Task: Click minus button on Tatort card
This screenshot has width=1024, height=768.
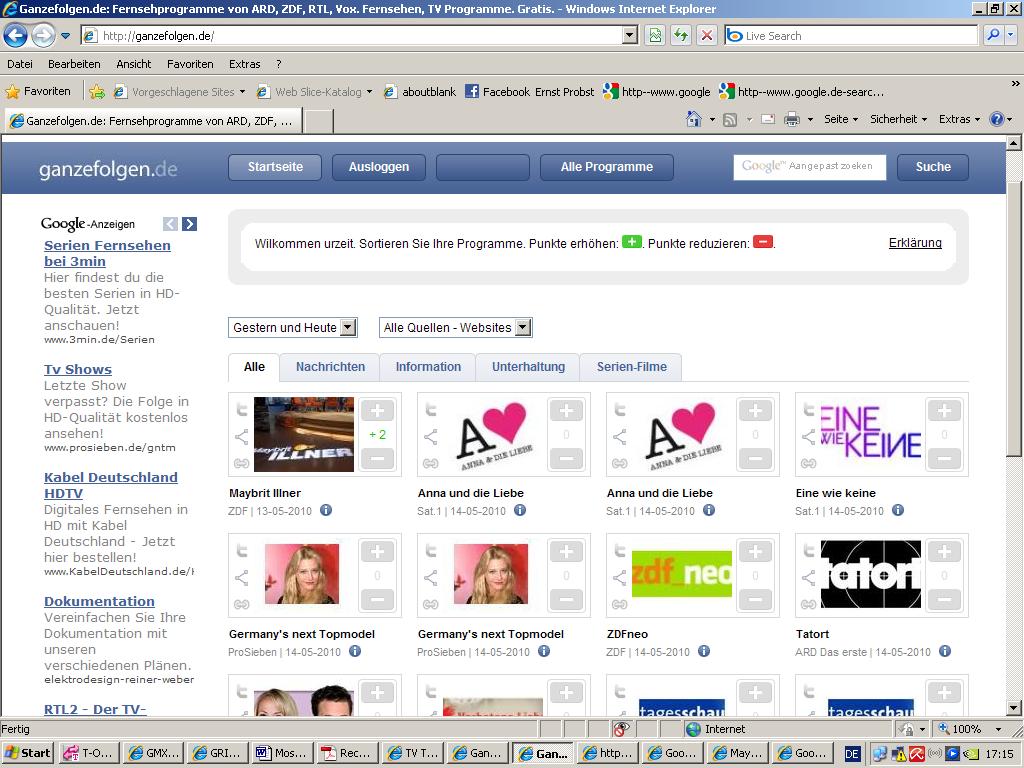Action: pos(944,600)
